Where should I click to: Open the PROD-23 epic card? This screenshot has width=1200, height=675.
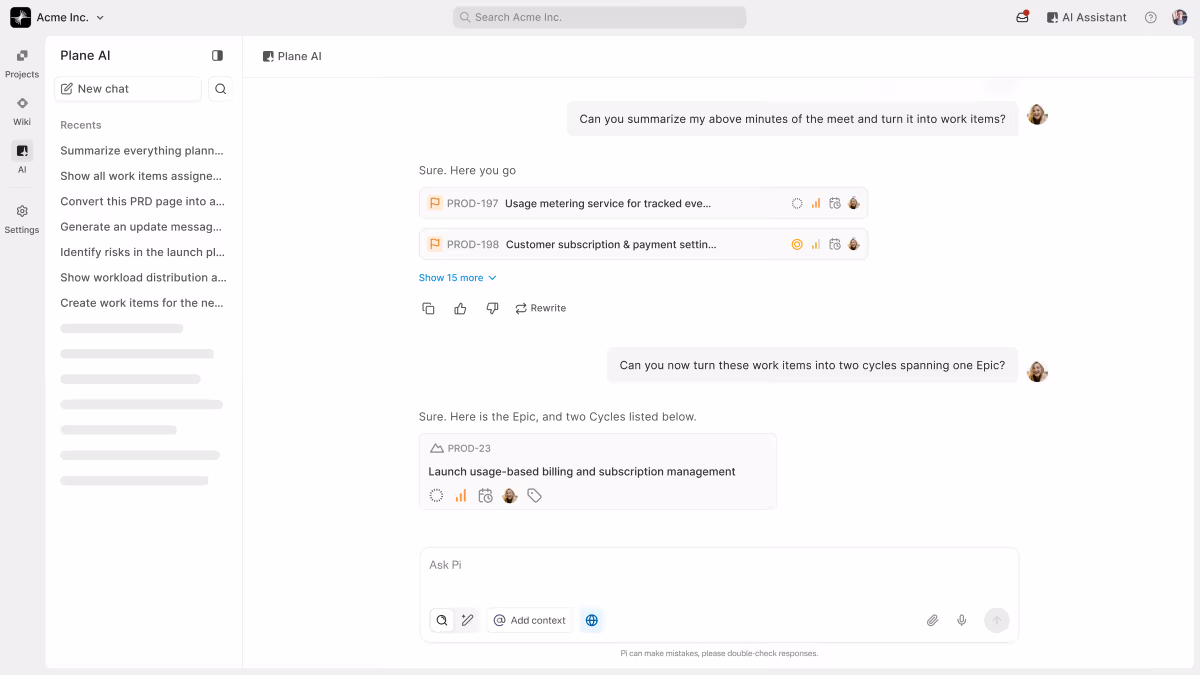click(598, 471)
